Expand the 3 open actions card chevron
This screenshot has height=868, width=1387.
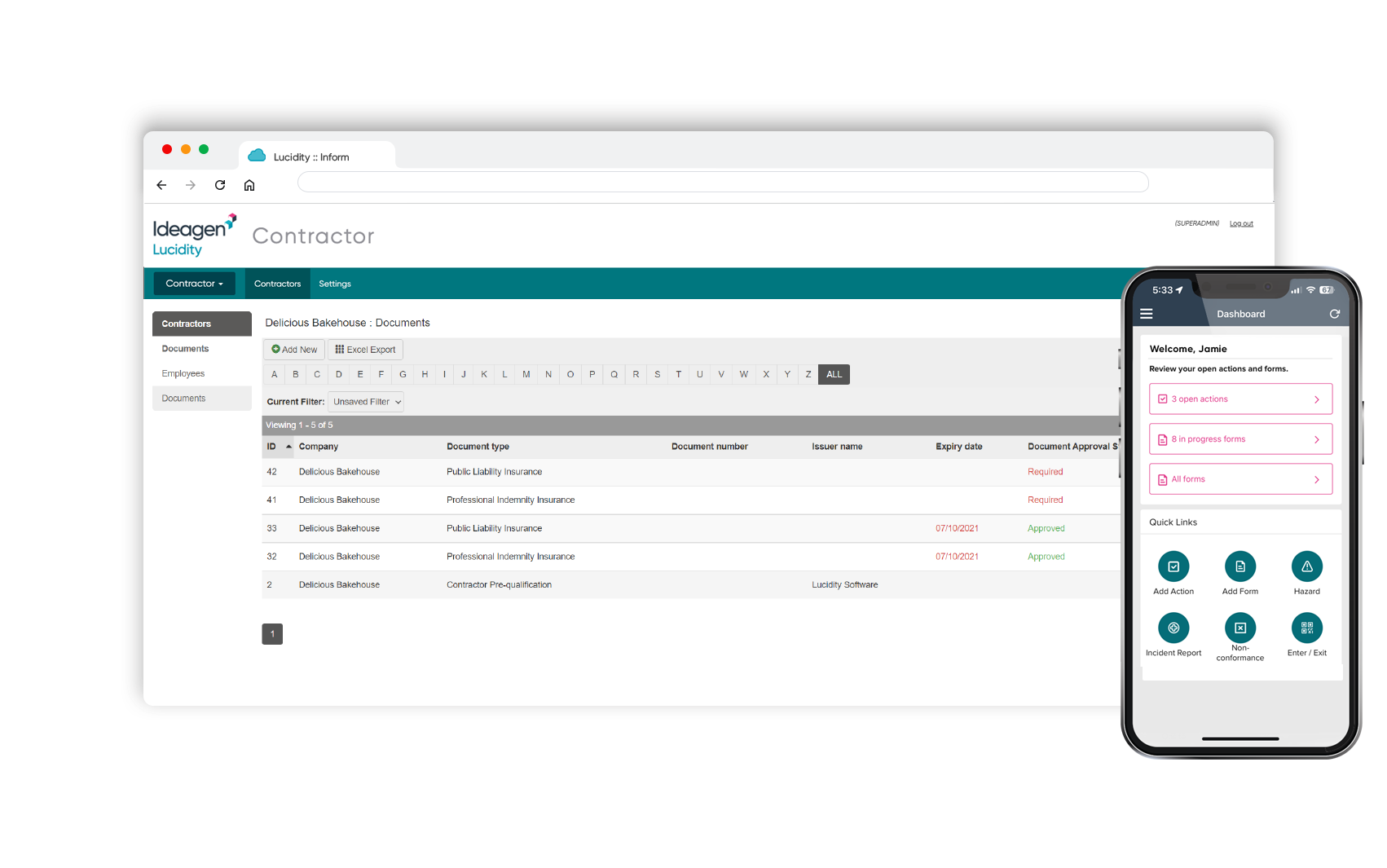coord(1317,399)
